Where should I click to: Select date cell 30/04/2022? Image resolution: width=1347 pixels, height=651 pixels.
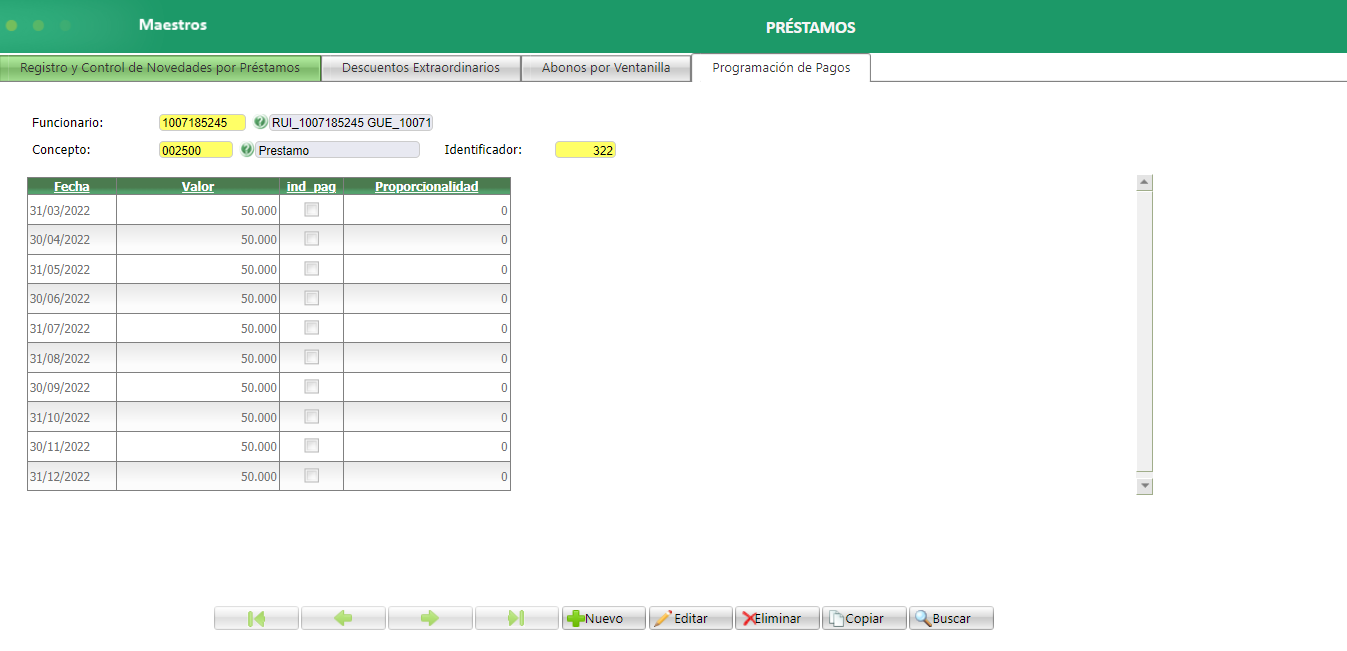[x=72, y=239]
